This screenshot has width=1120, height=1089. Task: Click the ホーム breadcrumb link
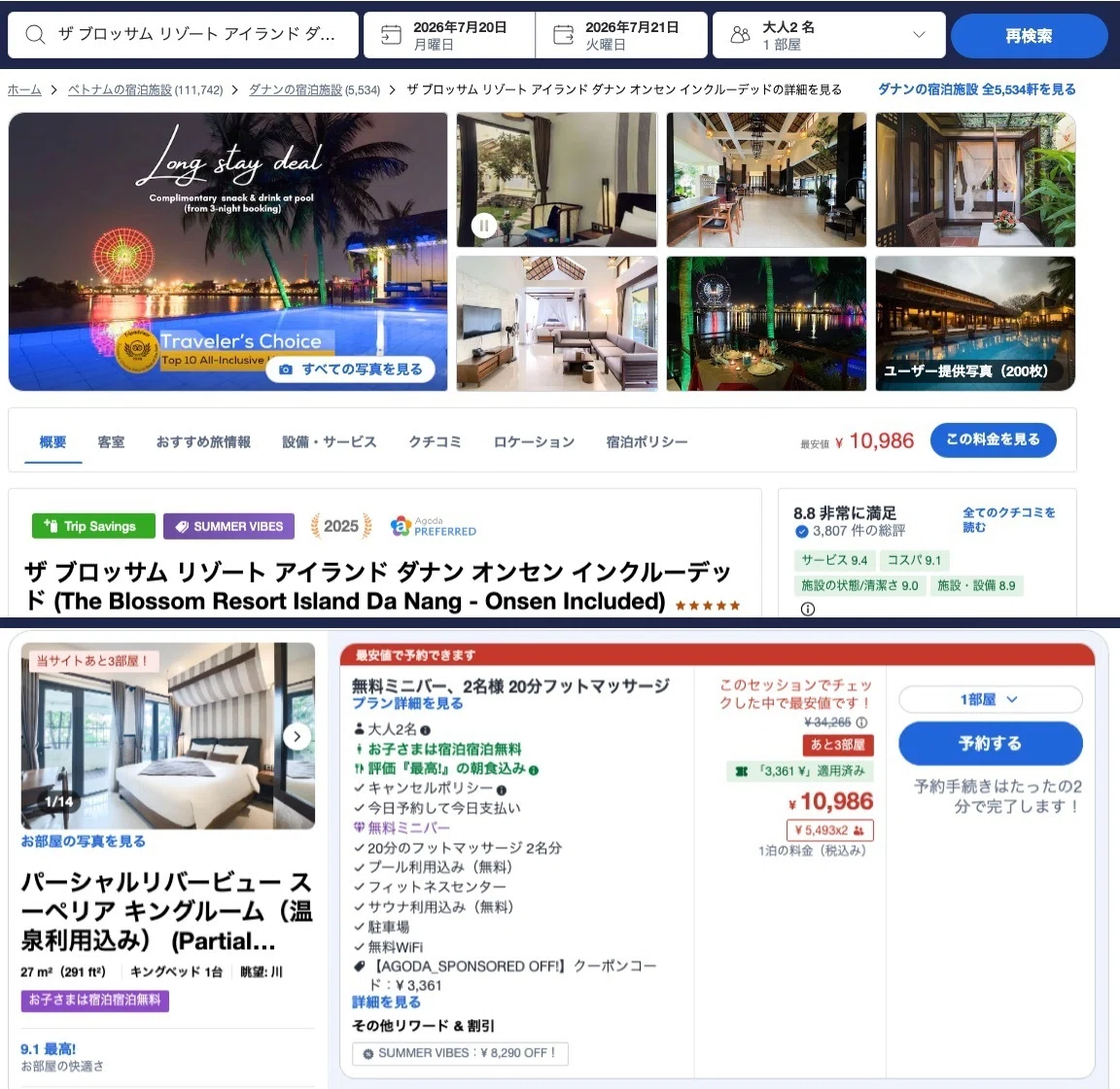[x=24, y=89]
